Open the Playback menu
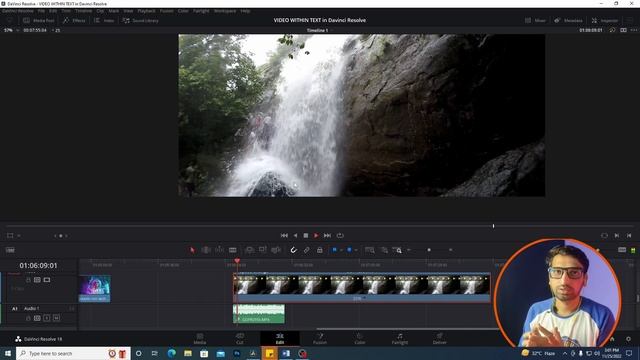 tap(146, 11)
